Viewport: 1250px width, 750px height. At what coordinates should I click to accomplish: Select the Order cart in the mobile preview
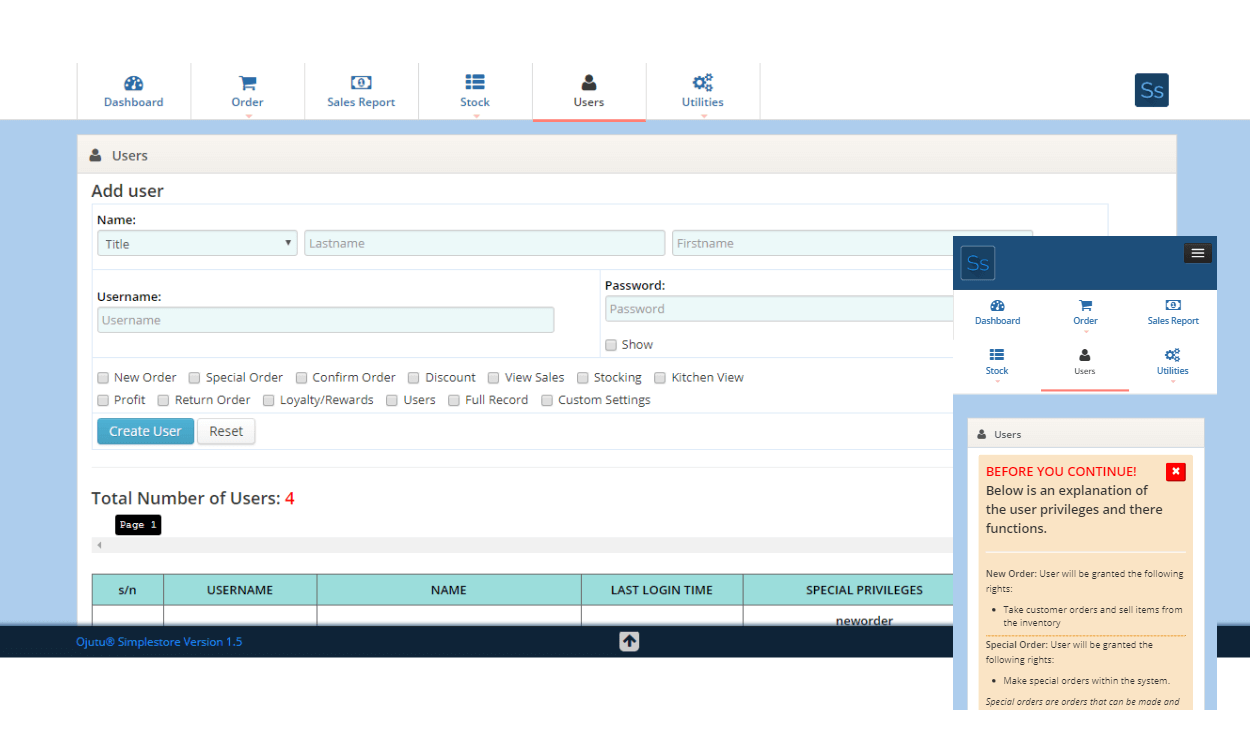coord(1085,306)
